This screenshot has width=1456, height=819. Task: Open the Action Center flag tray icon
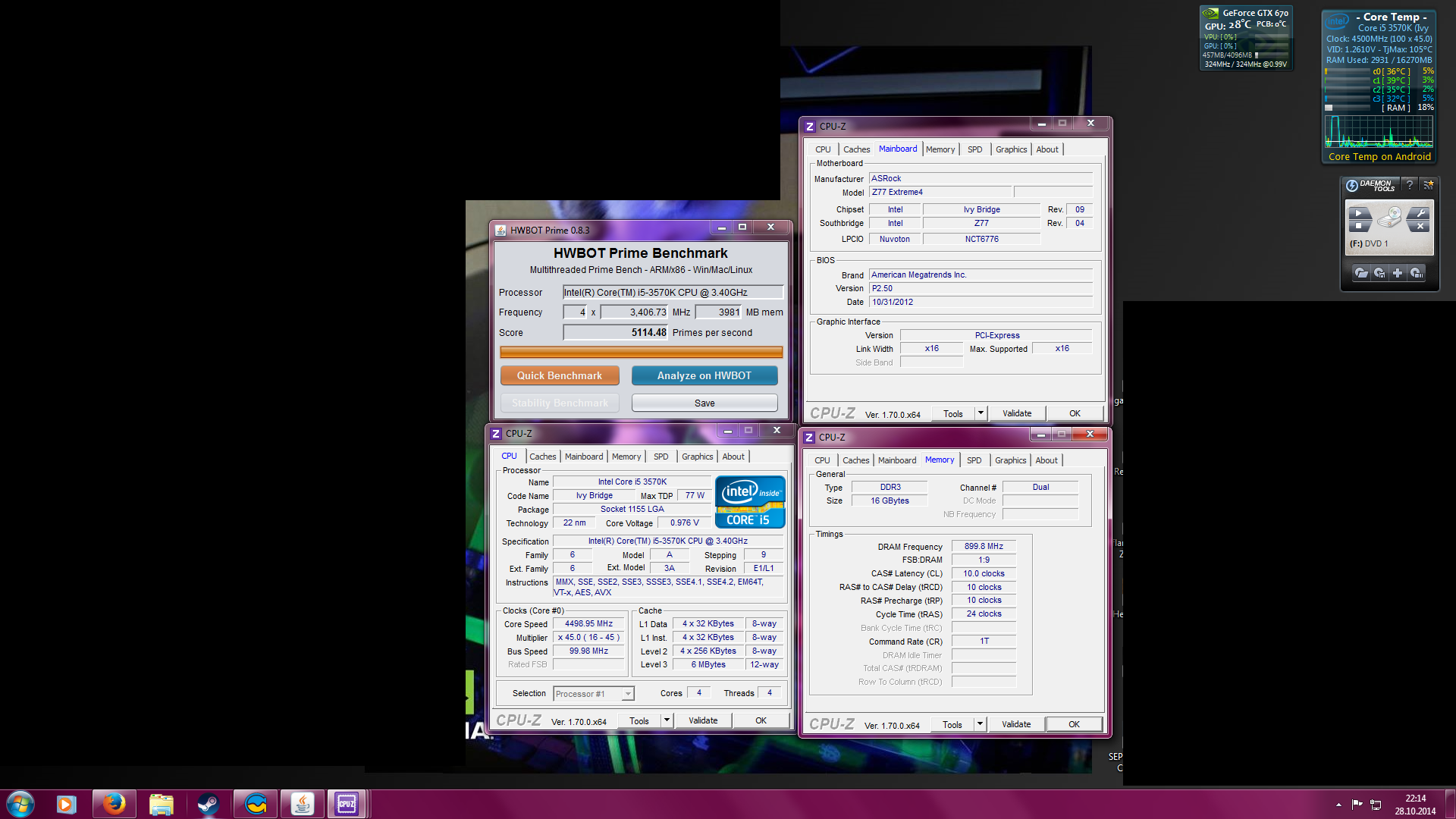(1357, 805)
